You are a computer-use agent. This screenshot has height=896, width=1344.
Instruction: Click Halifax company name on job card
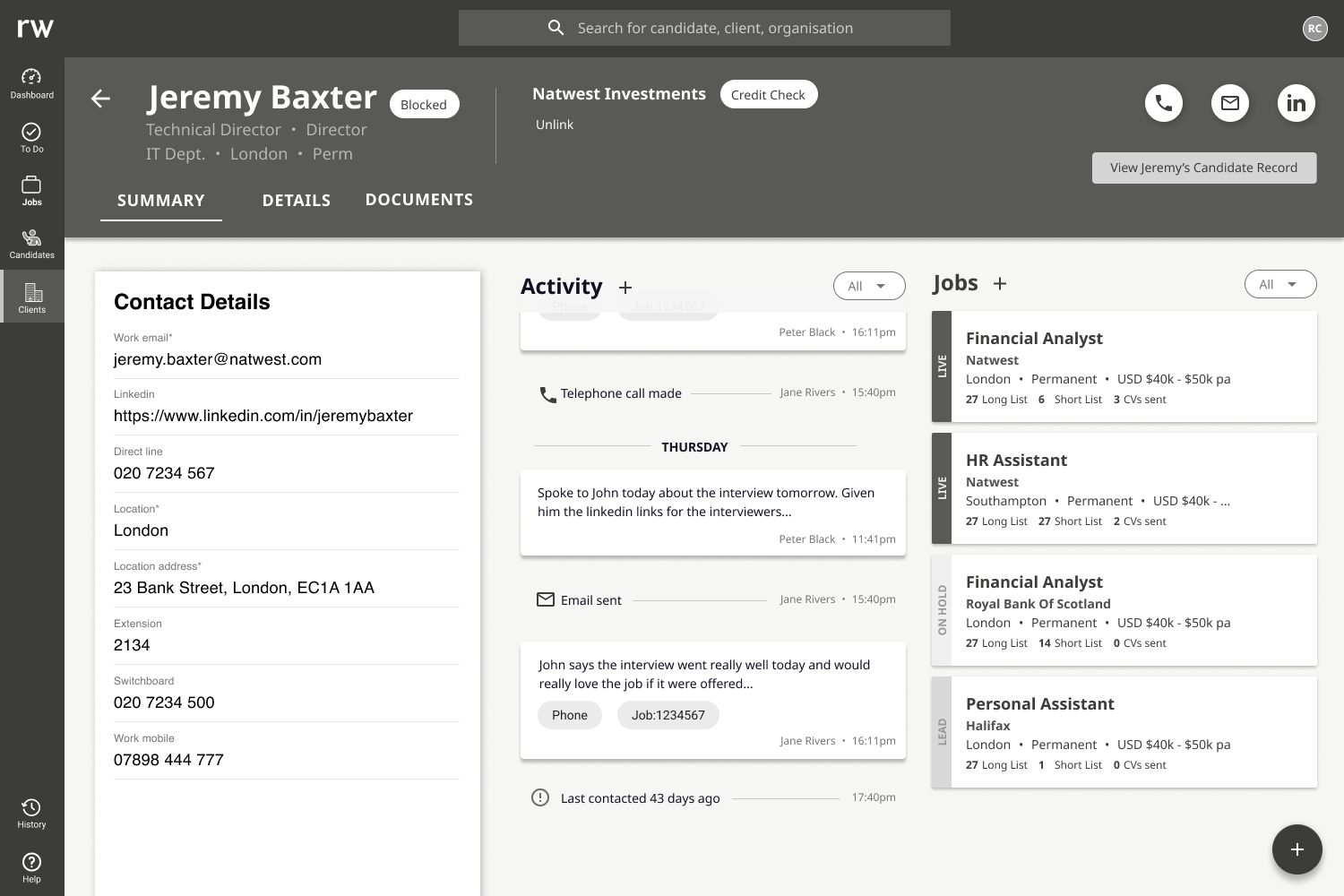[x=988, y=726]
